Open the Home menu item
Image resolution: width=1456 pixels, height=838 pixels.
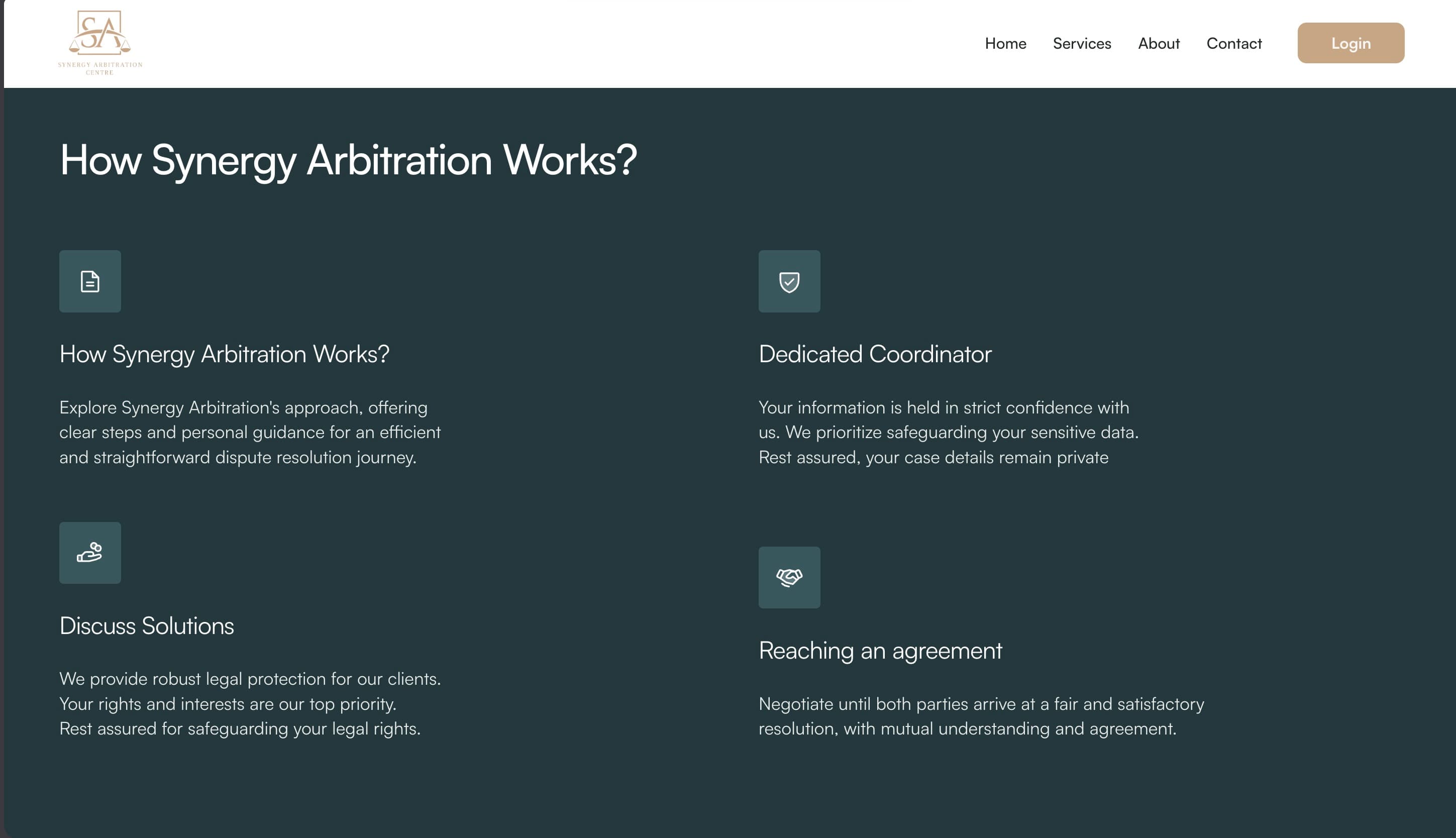pyautogui.click(x=1005, y=43)
